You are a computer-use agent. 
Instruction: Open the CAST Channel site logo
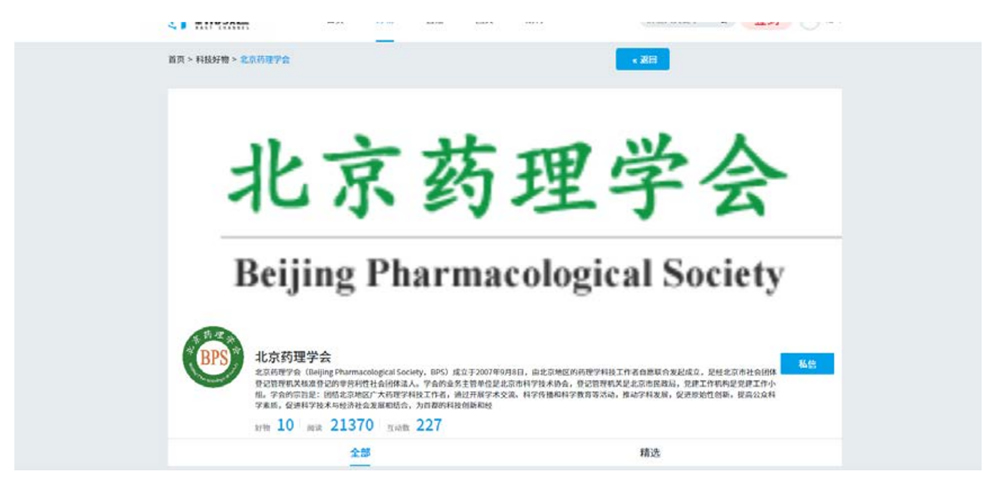tap(209, 24)
